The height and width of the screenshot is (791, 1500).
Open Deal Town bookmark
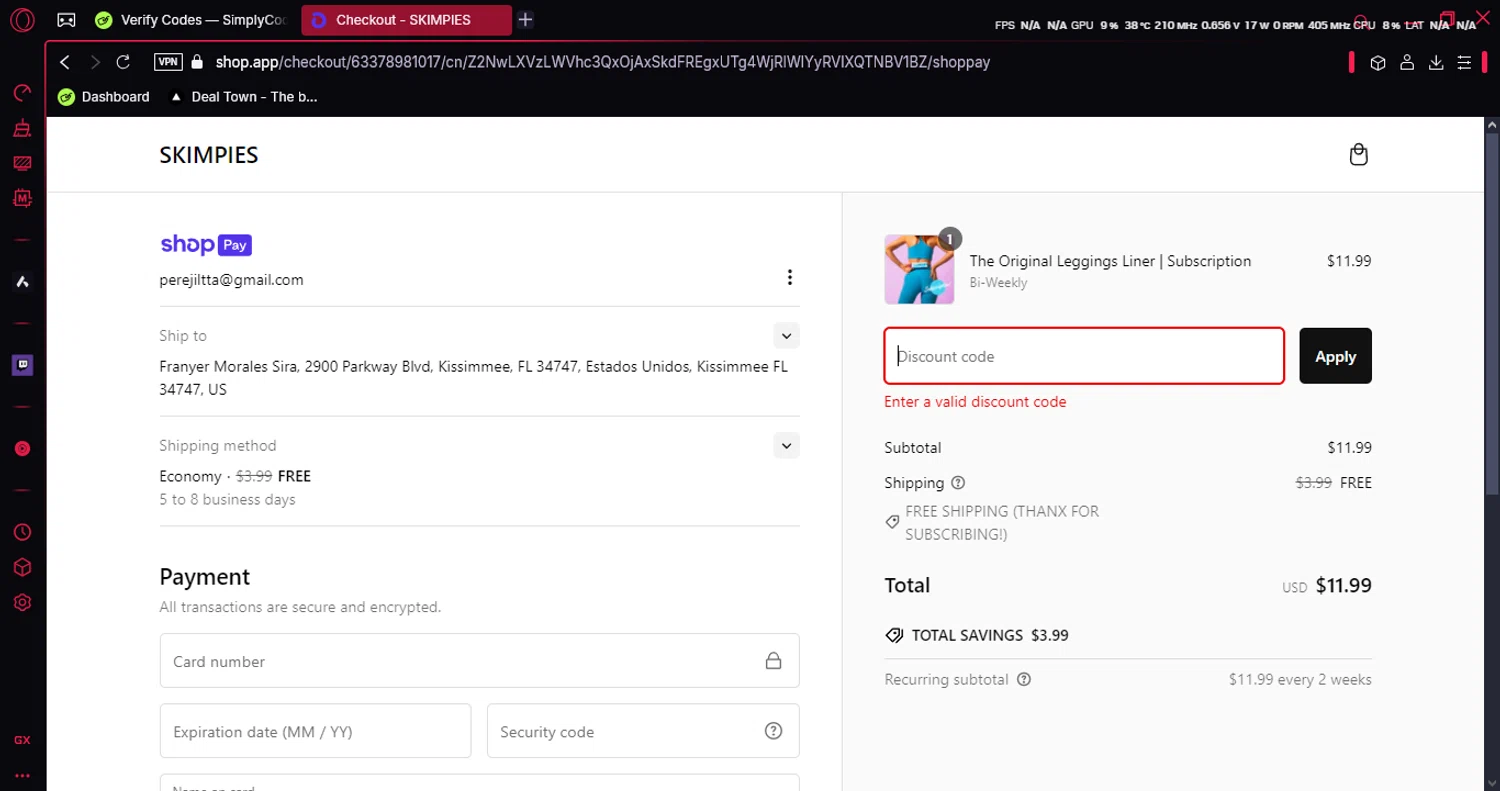pyautogui.click(x=245, y=97)
